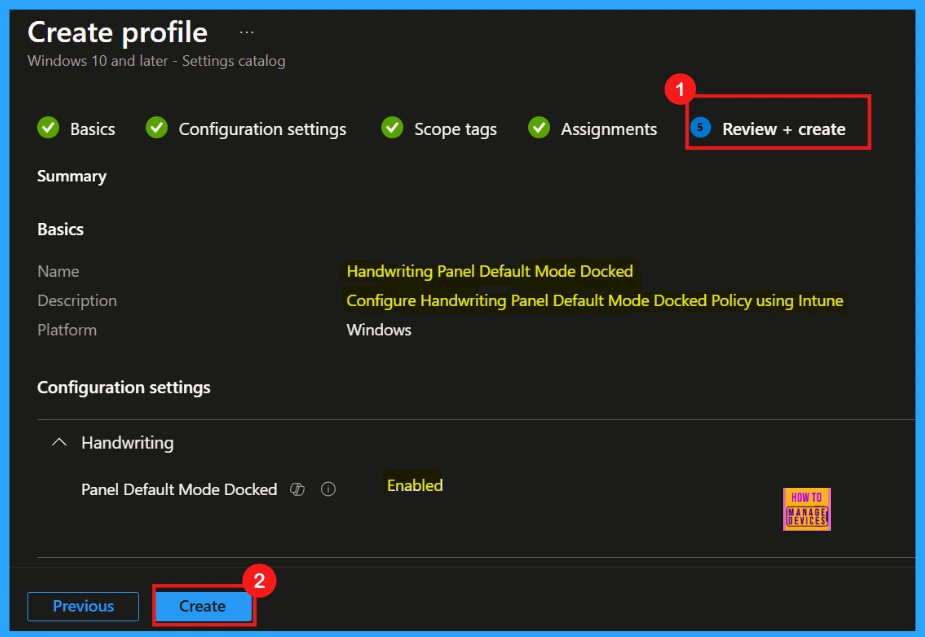Select the Review + create step
This screenshot has height=637, width=925.
784,129
